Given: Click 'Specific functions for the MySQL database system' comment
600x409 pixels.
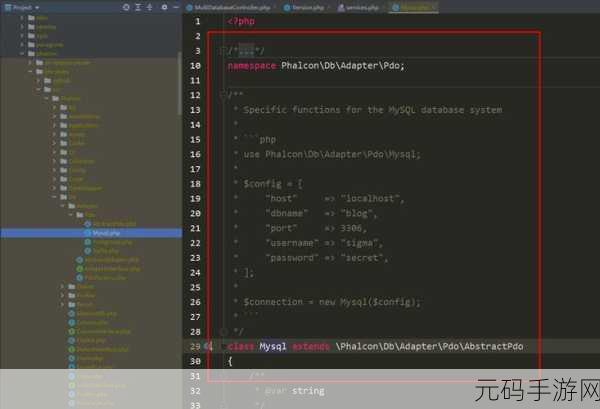Looking at the screenshot, I should [373, 110].
